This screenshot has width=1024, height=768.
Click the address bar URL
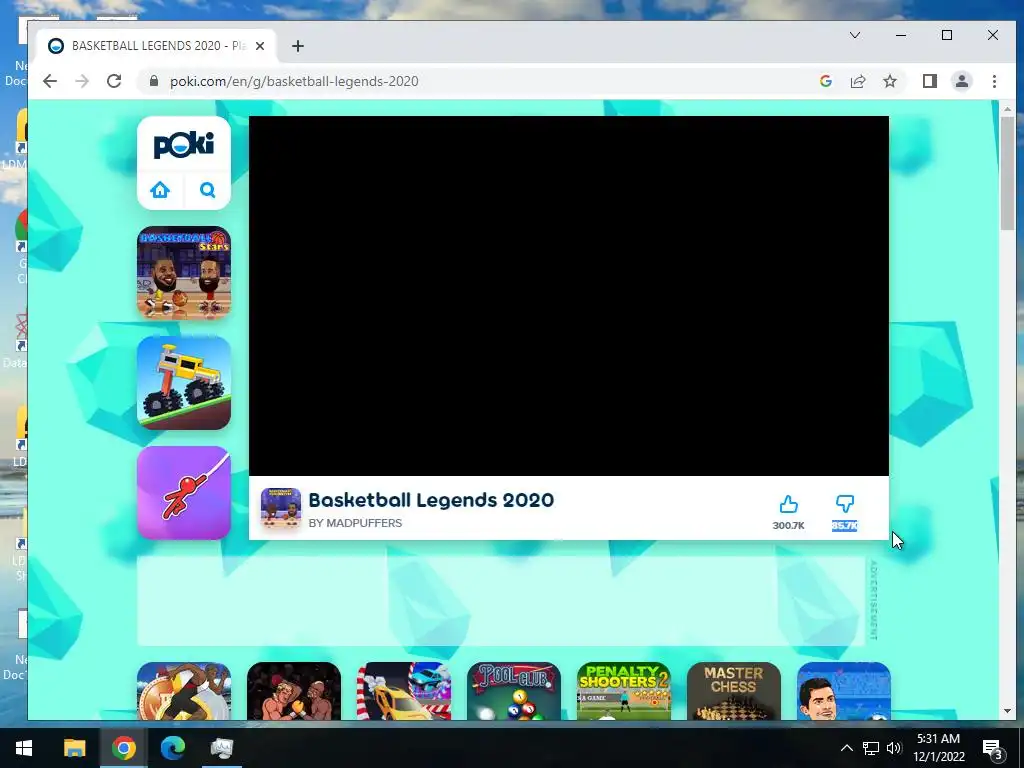(x=294, y=81)
